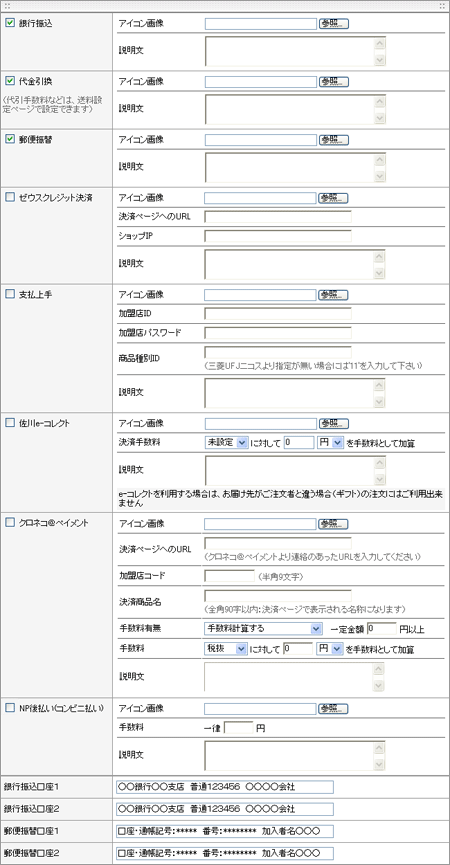Image resolution: width=450 pixels, height=865 pixels.
Task: Click the 佐川e-コレクト 説明文 text area
Action: [x=295, y=471]
